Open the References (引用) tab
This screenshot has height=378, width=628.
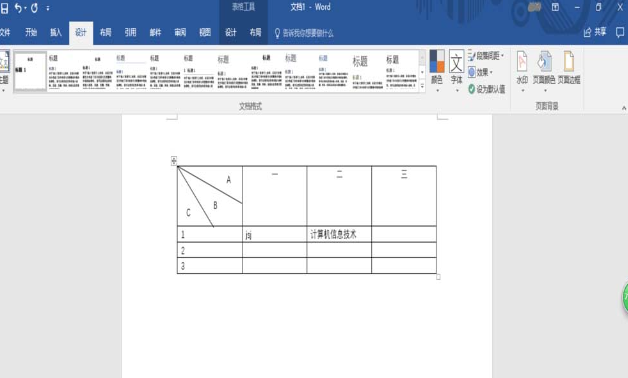[130, 32]
